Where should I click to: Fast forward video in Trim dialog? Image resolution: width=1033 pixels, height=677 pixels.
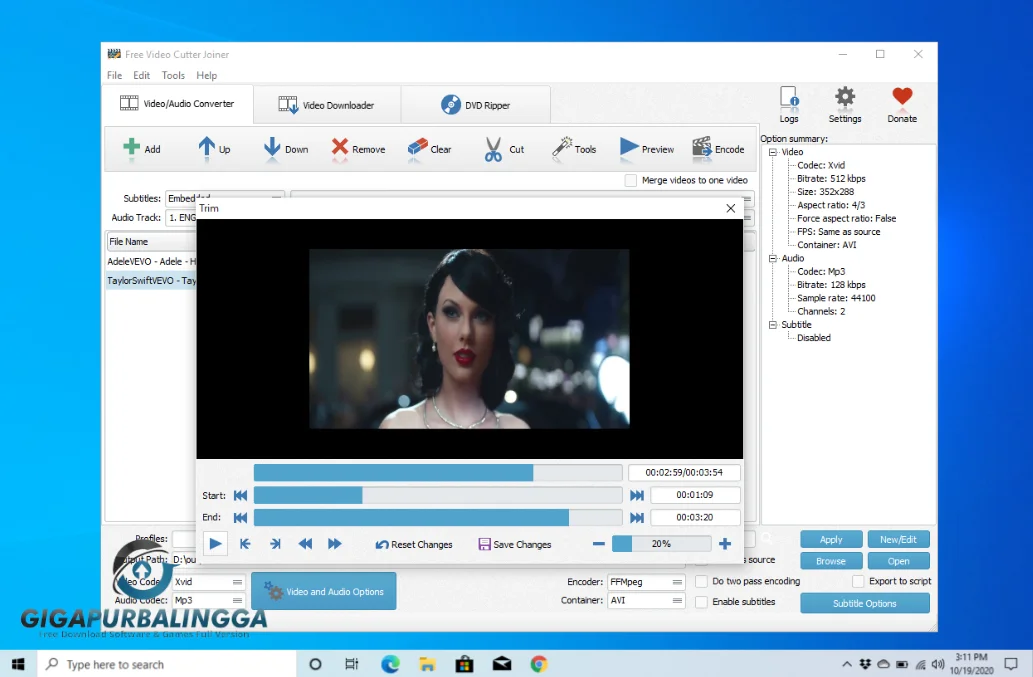pos(335,544)
